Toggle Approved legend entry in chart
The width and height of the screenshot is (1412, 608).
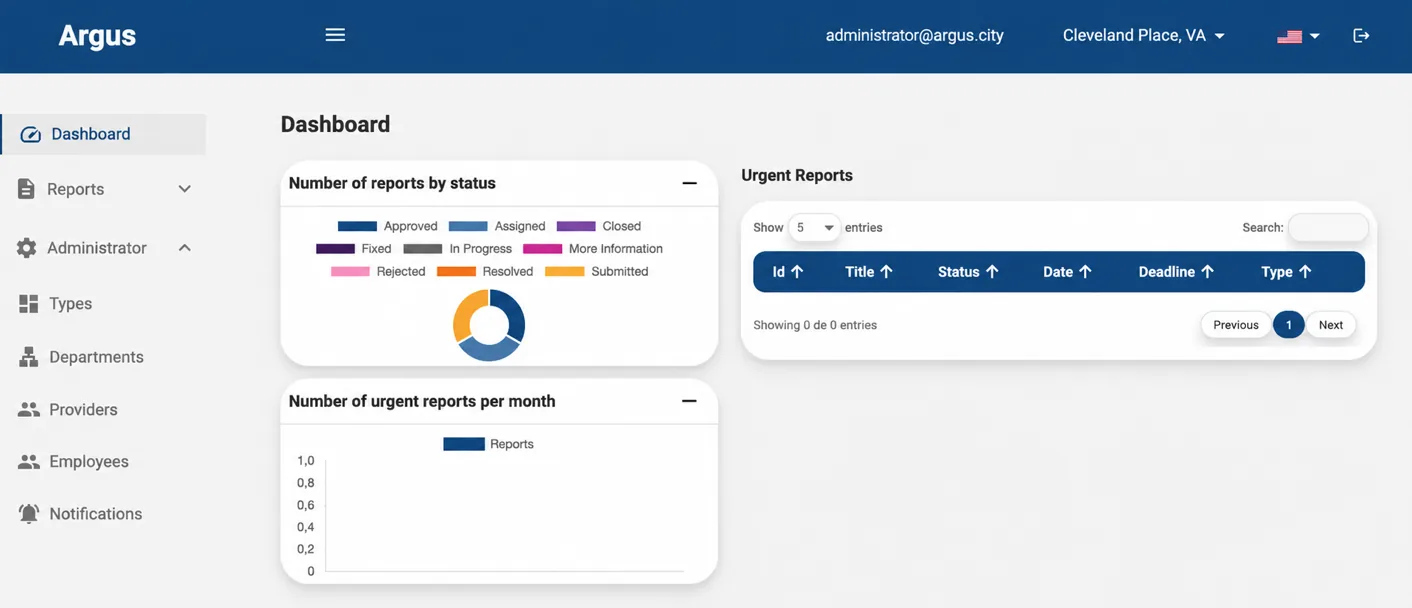click(x=388, y=226)
